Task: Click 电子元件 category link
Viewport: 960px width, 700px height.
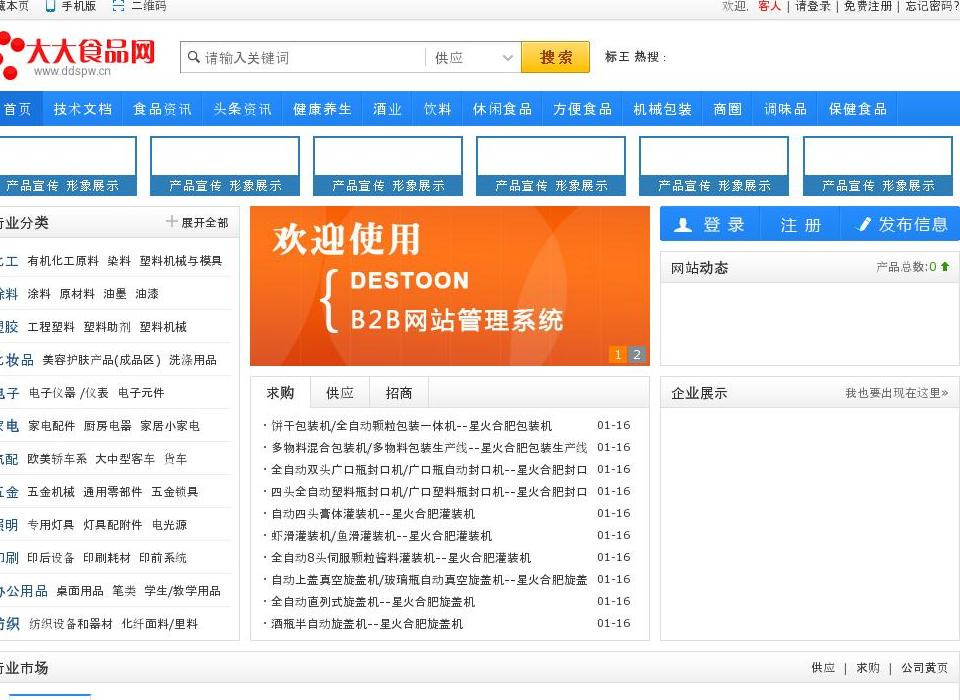Action: pos(141,393)
